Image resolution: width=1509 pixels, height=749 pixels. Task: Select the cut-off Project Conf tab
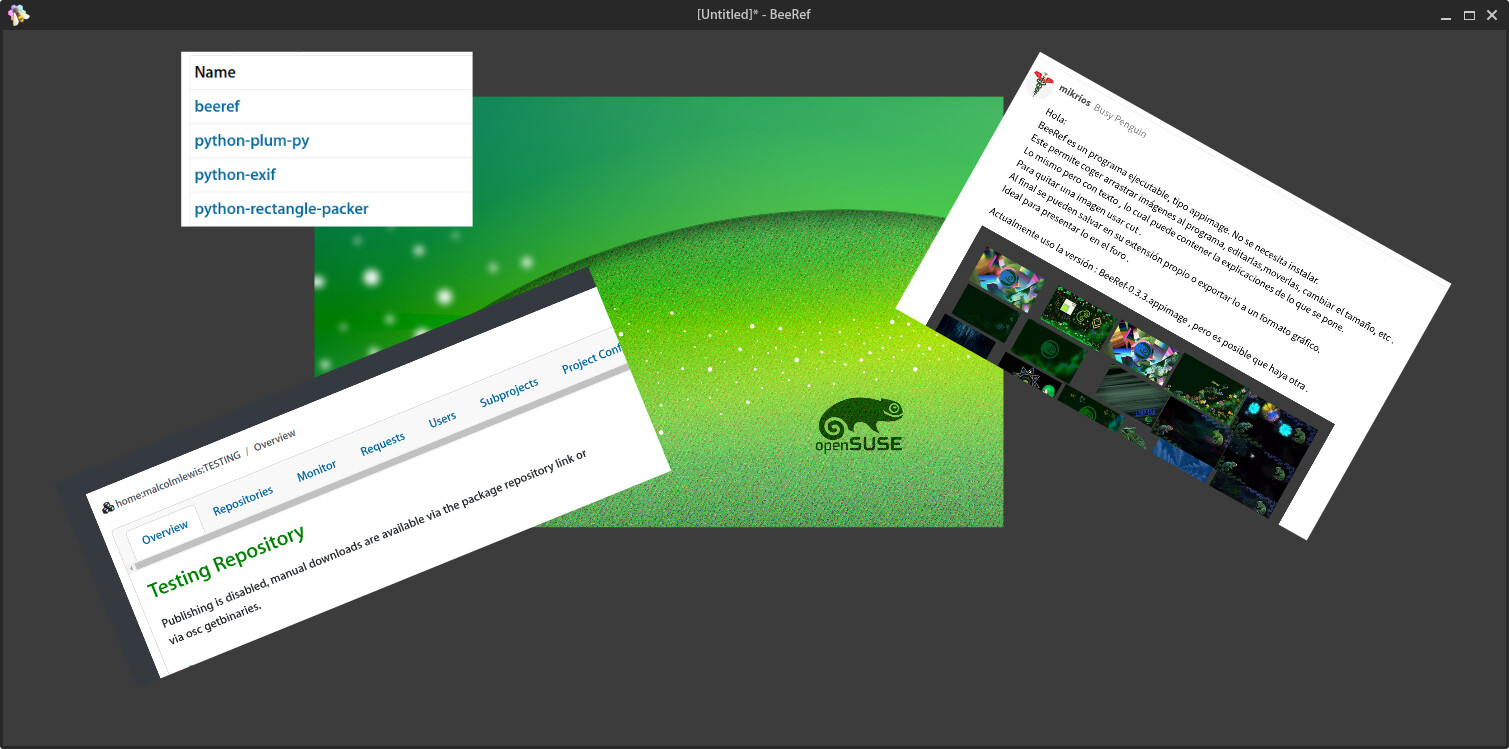pos(593,358)
